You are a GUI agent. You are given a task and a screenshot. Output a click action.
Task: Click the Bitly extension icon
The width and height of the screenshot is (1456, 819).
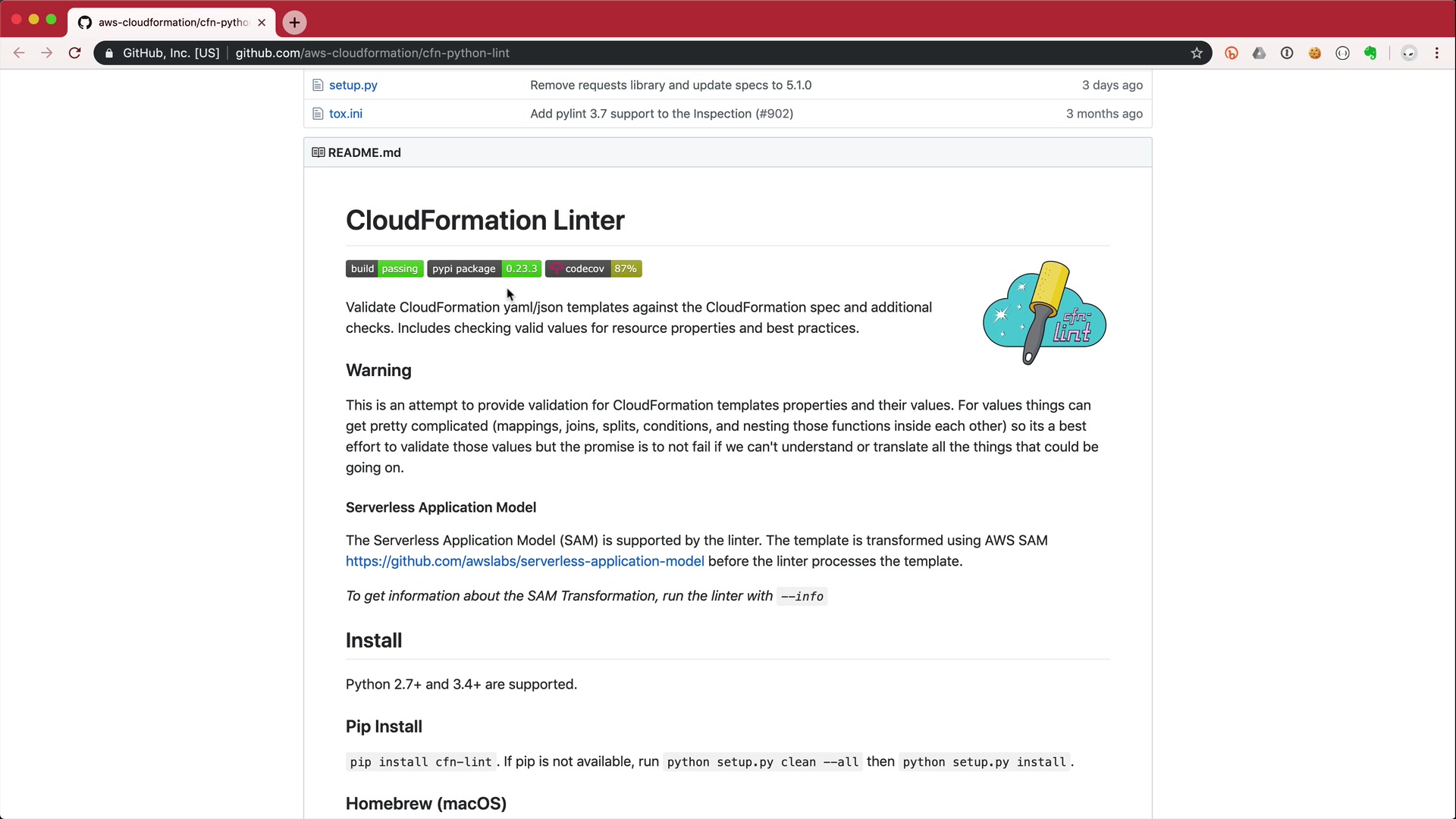(x=1232, y=53)
